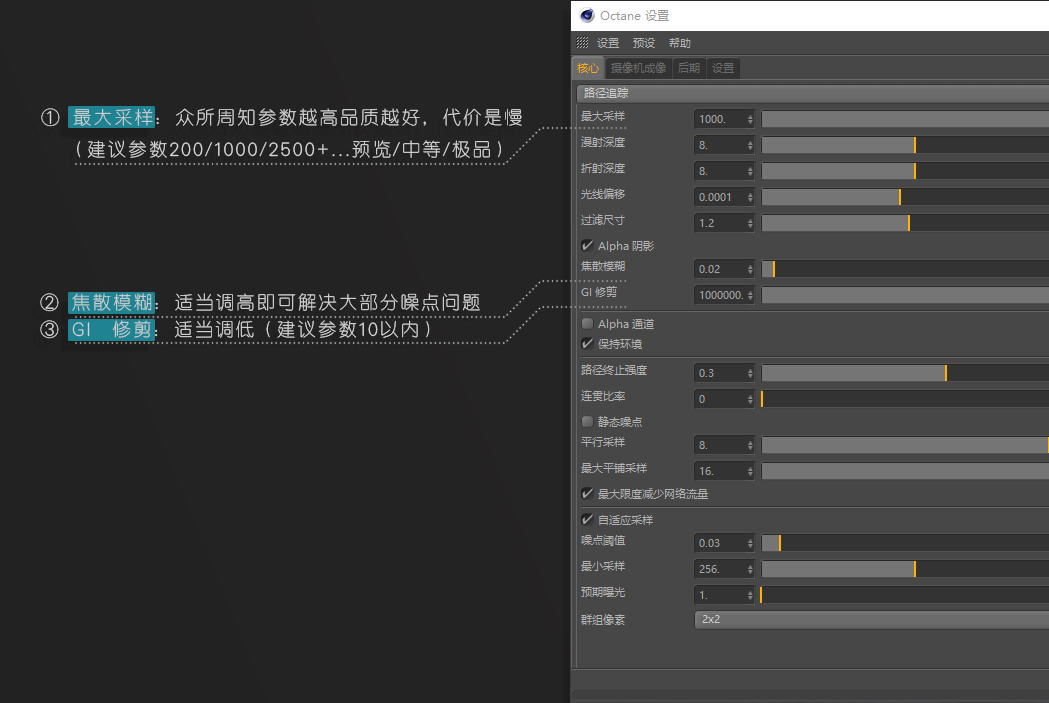Click the 路径终止强度 slider bar
1049x703 pixels.
pos(905,373)
